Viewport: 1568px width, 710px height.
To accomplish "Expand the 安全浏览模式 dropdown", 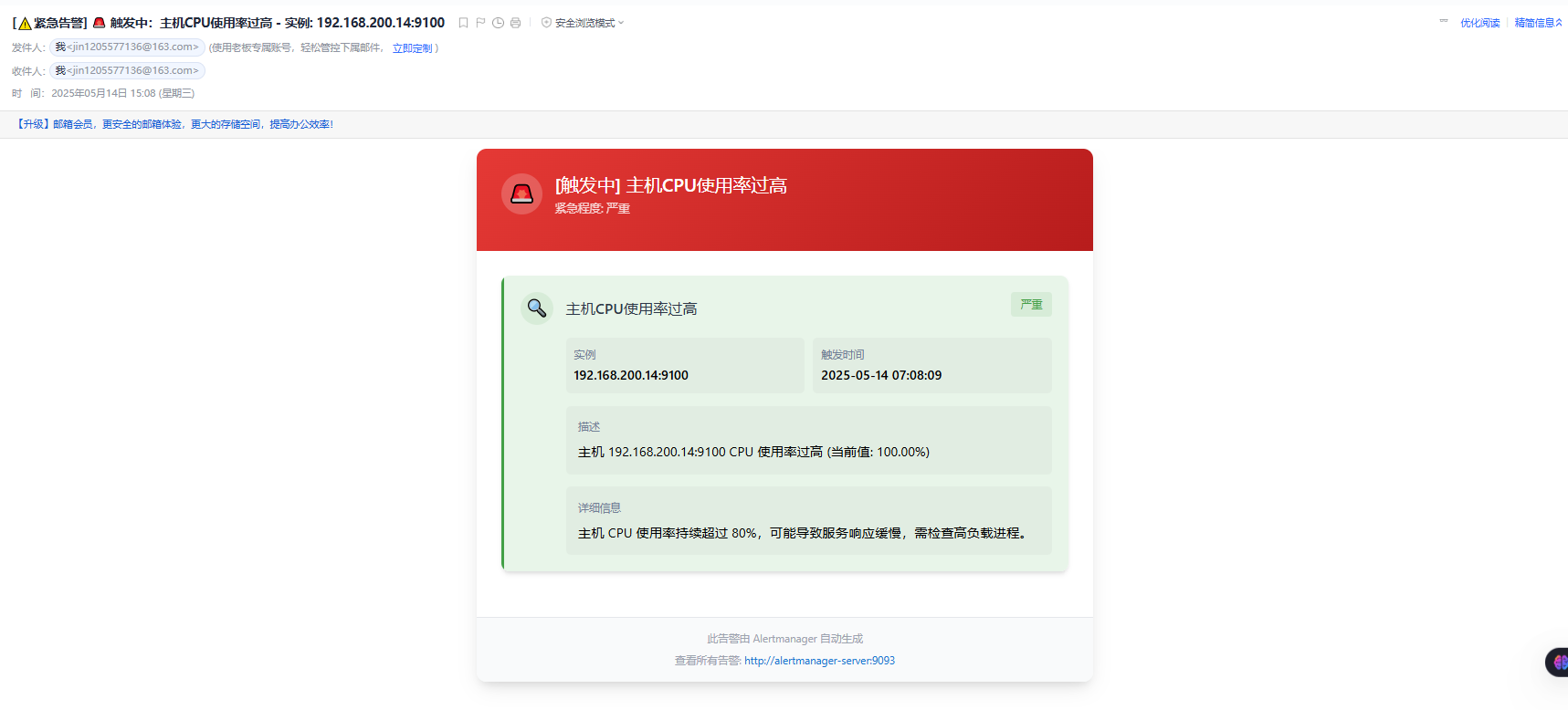I will coord(584,23).
